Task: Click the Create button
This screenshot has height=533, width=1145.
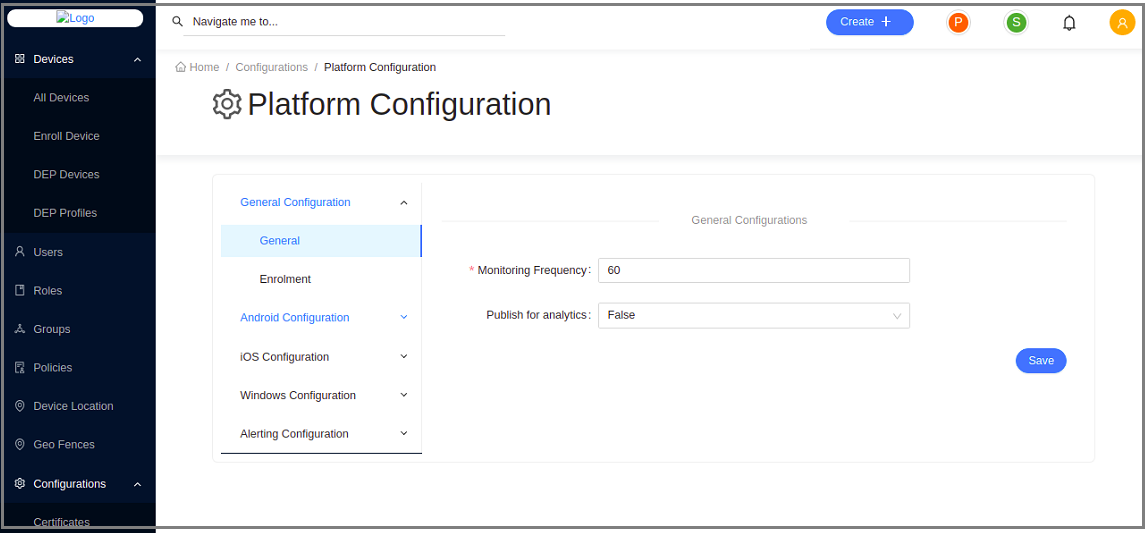Action: point(869,22)
